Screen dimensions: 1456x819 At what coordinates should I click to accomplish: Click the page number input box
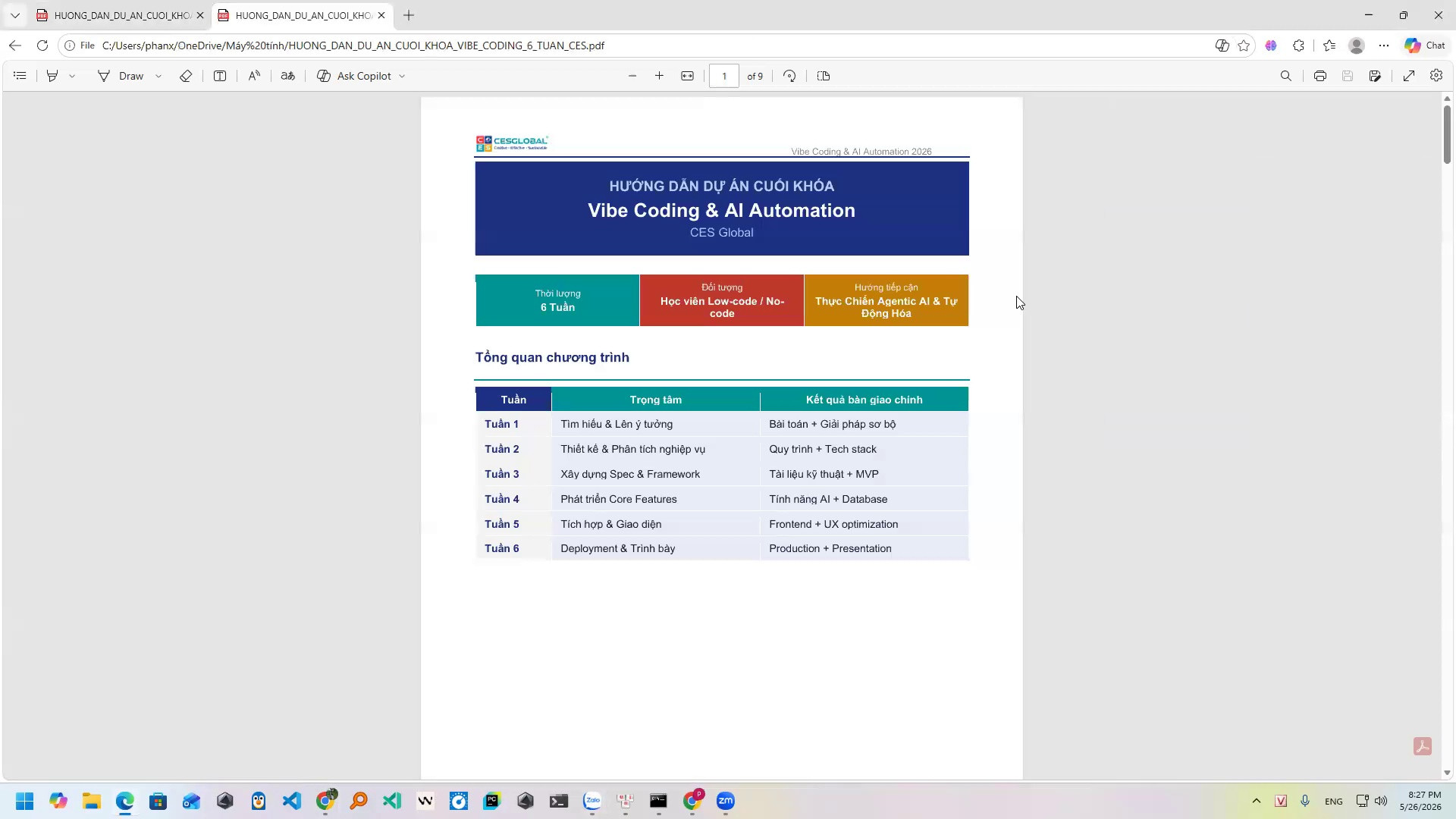724,76
